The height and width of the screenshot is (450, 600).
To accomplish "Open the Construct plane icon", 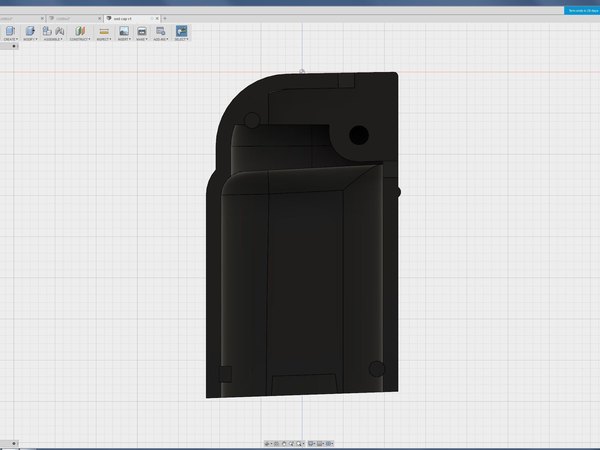I will tap(80, 31).
